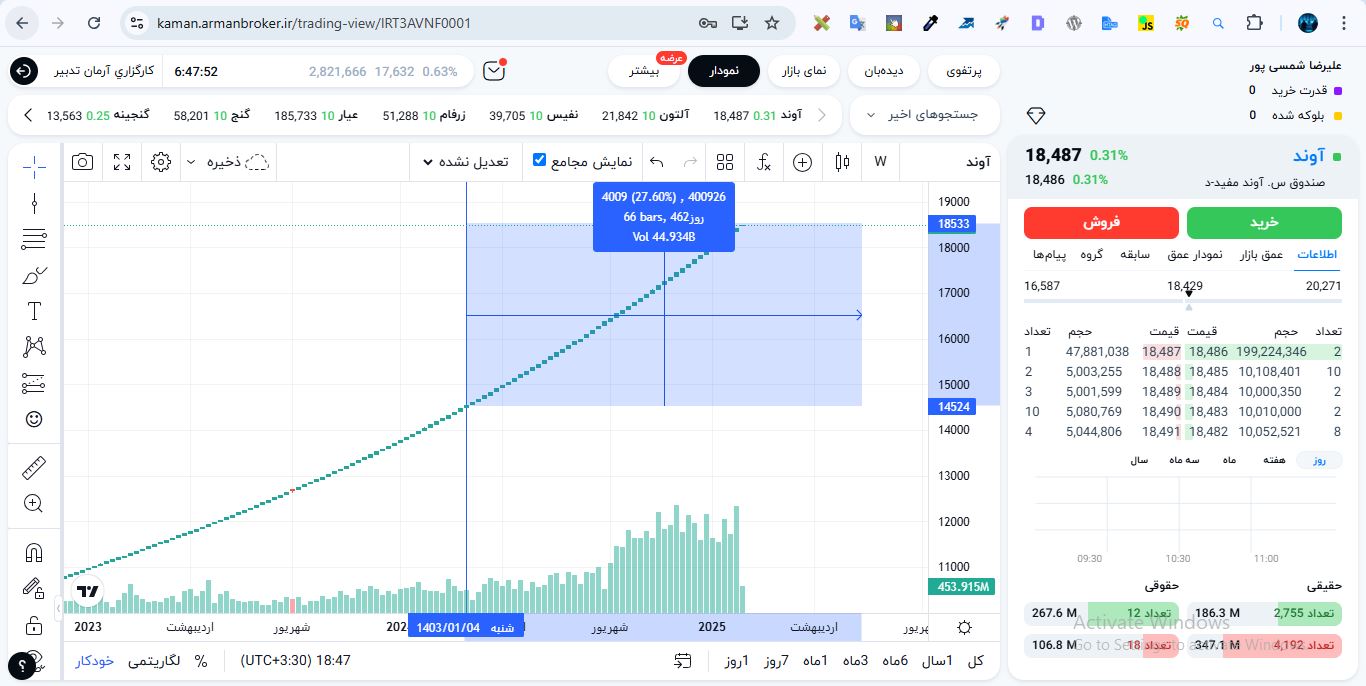Switch to the 'عمق بازار' market depth tab

pyautogui.click(x=1261, y=255)
